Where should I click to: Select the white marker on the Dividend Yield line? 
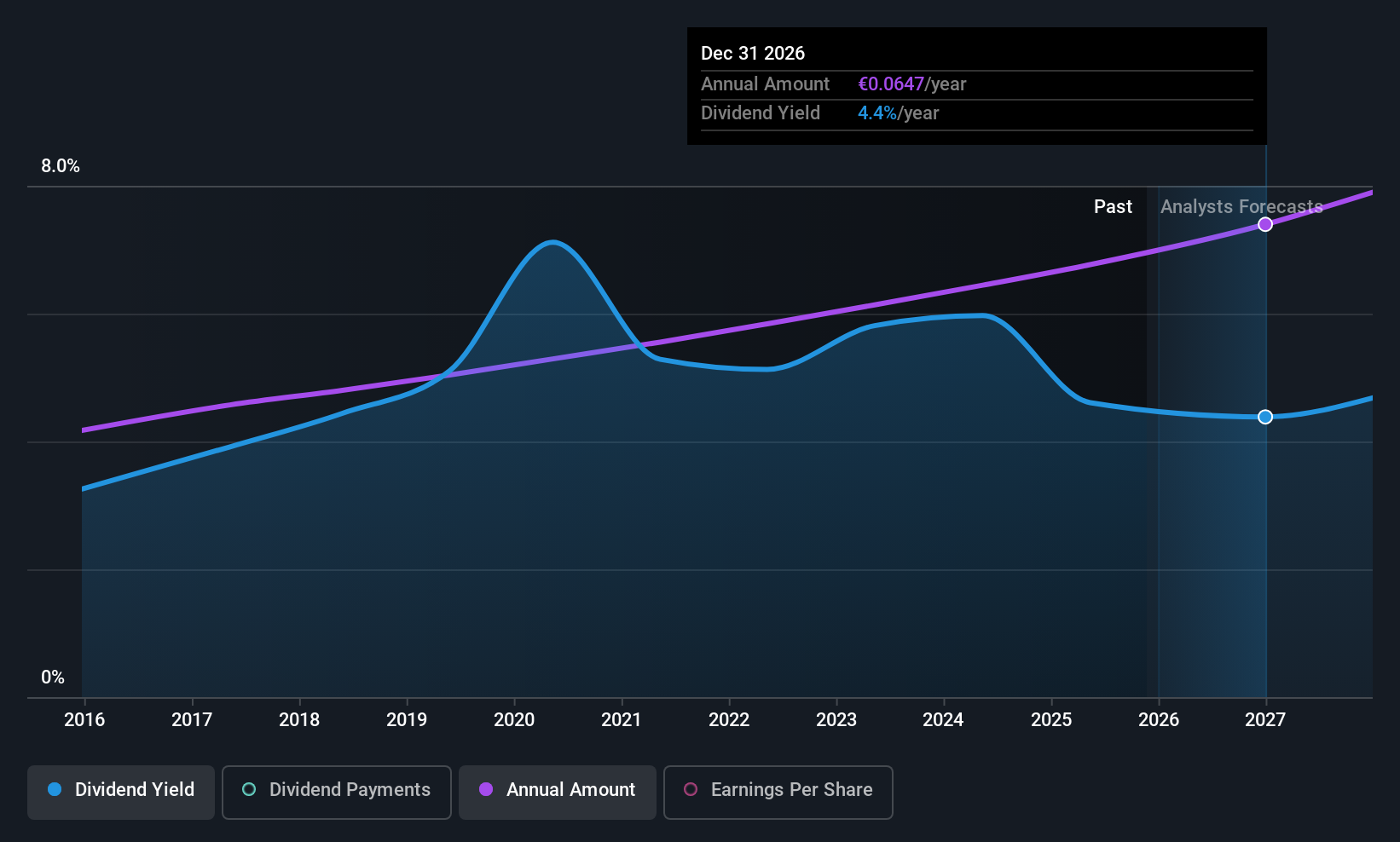1265,417
